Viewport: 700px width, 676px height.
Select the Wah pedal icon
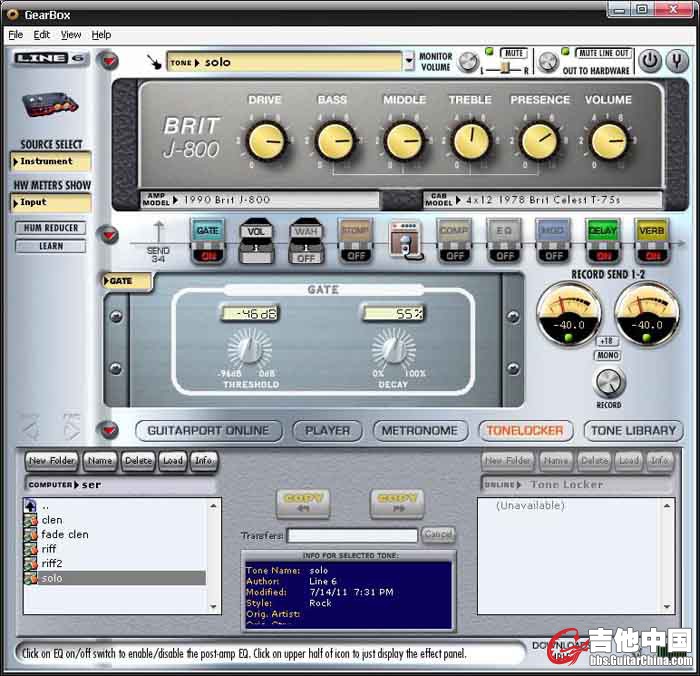tap(306, 231)
